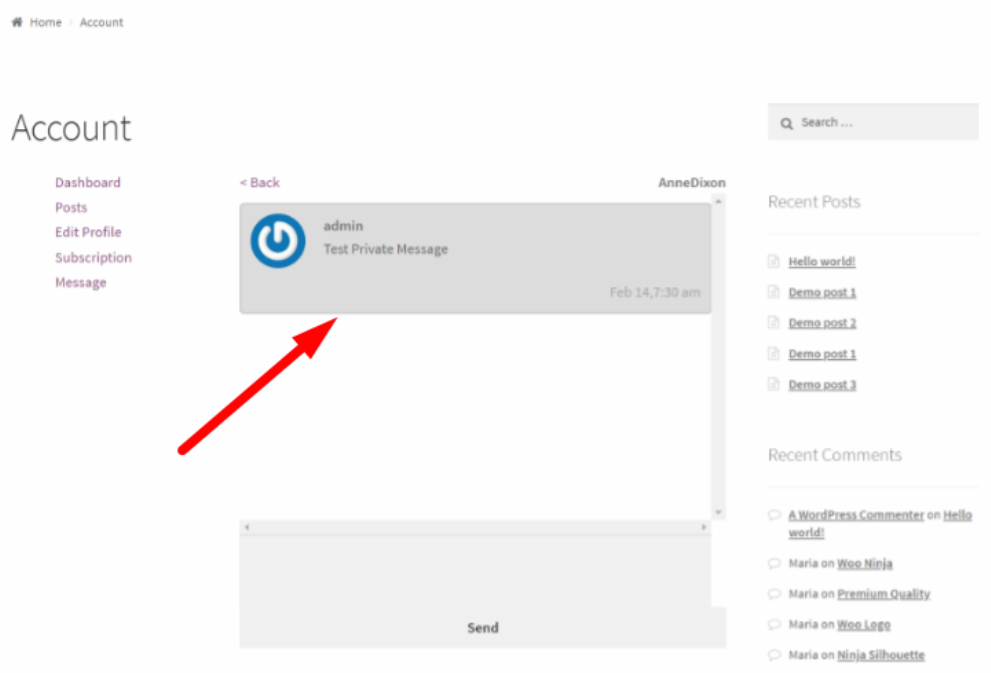Viewport: 991px width, 673px height.
Task: Open Dashboard in account menu
Action: click(x=87, y=183)
